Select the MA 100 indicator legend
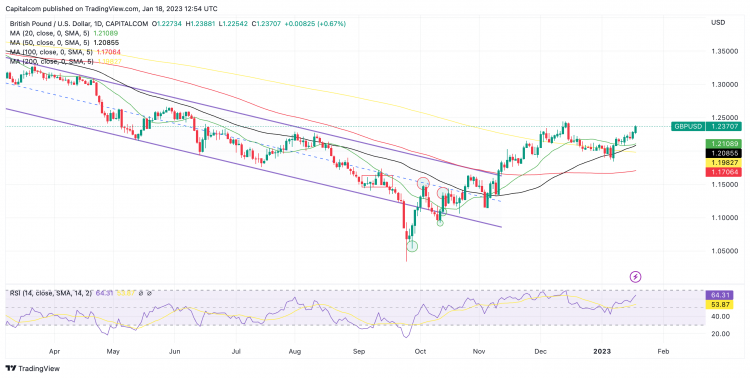 (x=65, y=52)
